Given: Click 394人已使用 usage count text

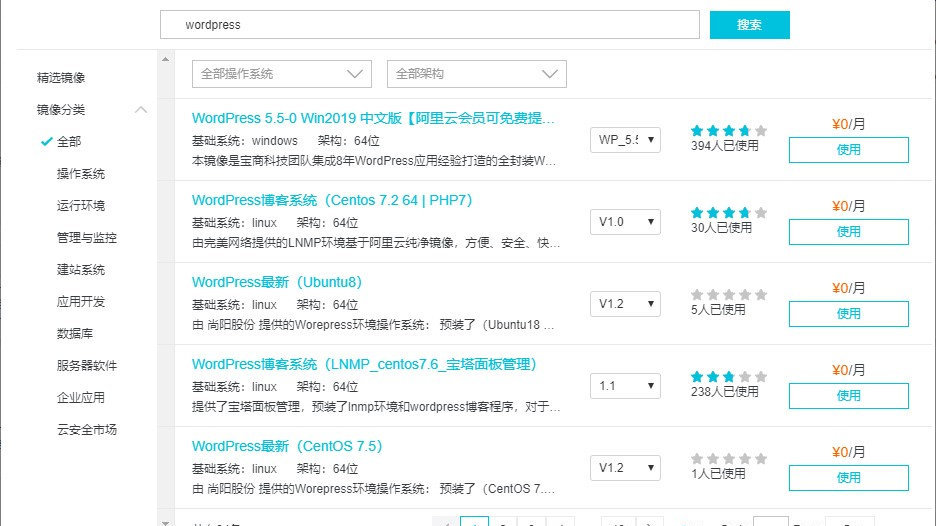Looking at the screenshot, I should (x=725, y=146).
